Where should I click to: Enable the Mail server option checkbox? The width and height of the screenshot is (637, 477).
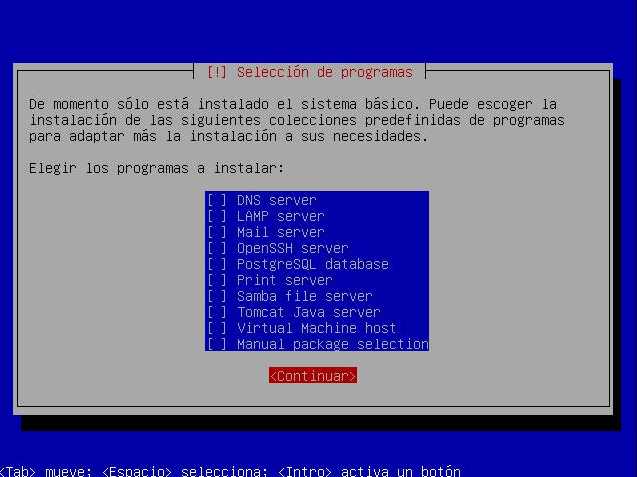pyautogui.click(x=217, y=232)
